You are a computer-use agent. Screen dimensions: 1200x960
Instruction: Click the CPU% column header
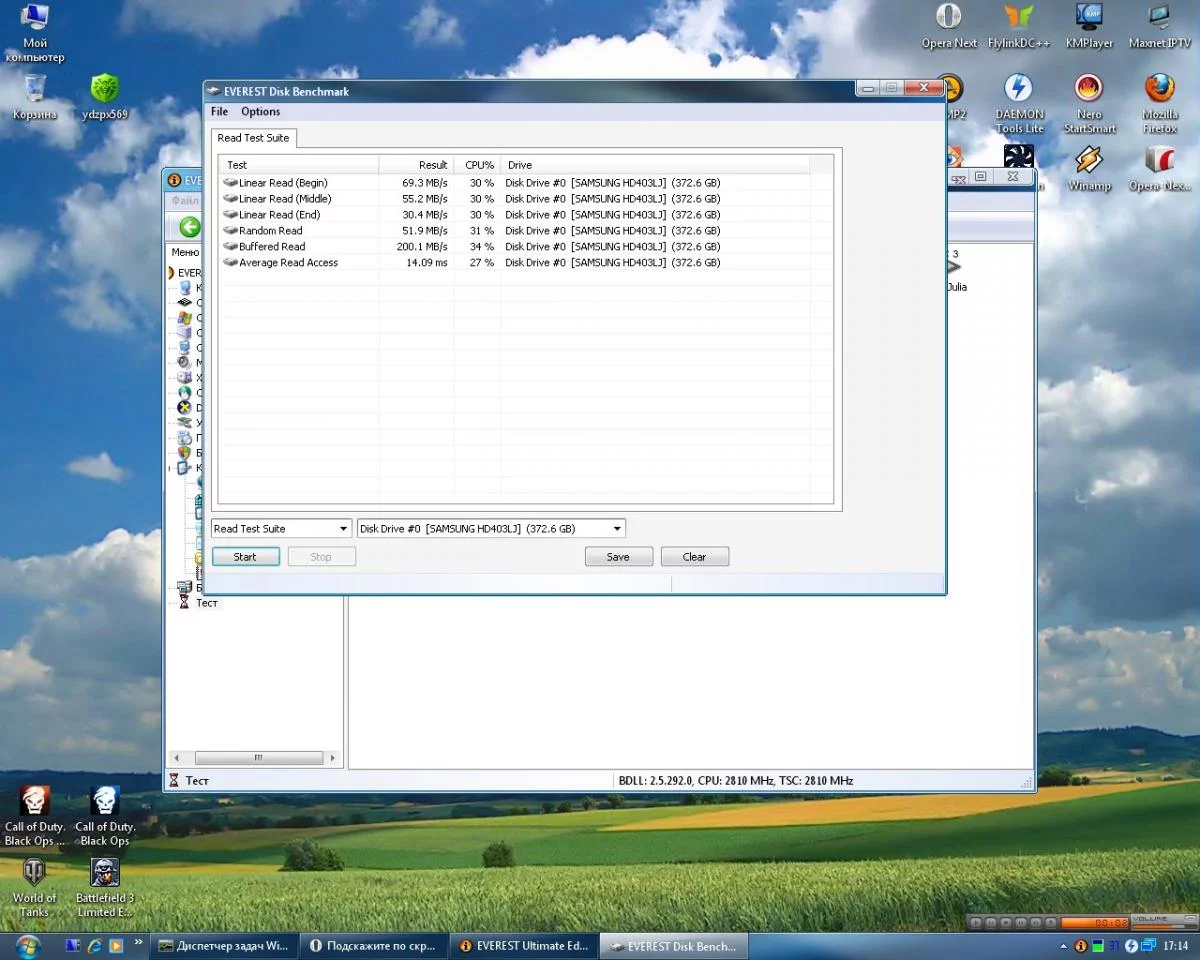tap(477, 165)
